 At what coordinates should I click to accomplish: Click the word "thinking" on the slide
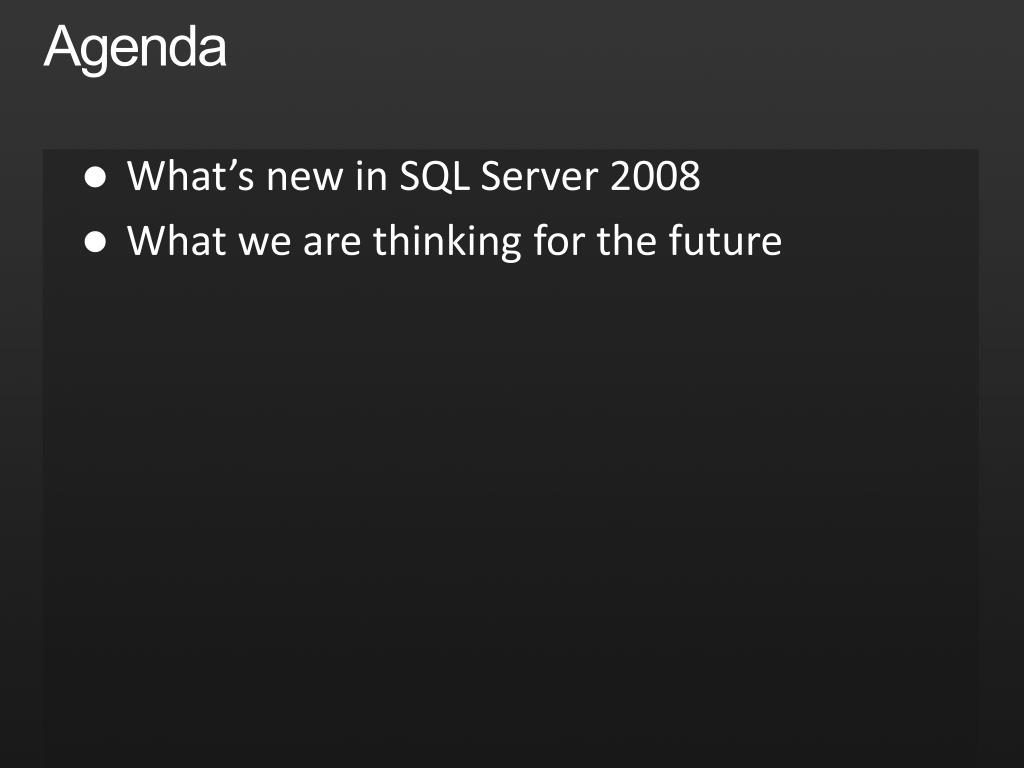click(x=447, y=242)
